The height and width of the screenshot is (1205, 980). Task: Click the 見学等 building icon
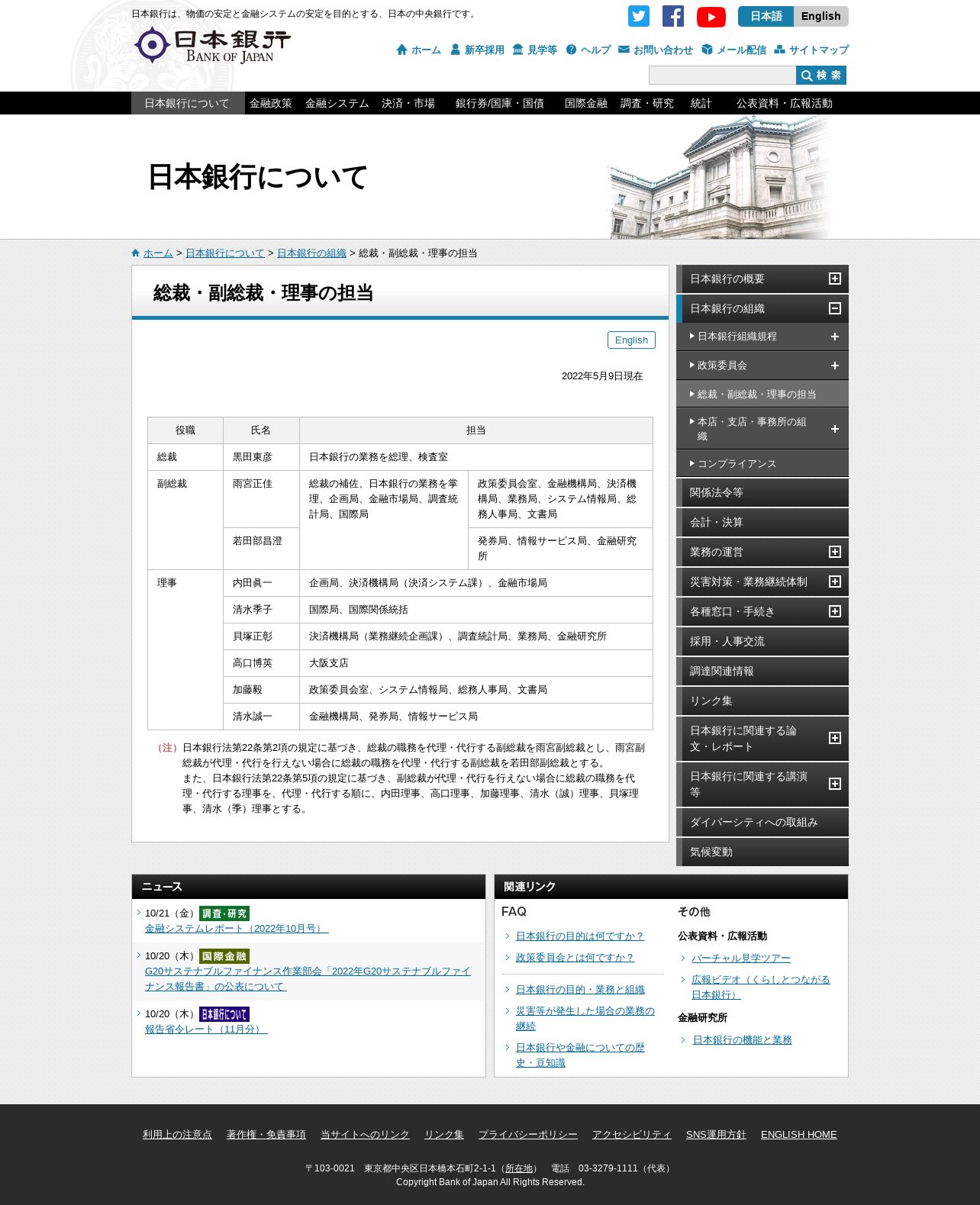click(x=518, y=50)
